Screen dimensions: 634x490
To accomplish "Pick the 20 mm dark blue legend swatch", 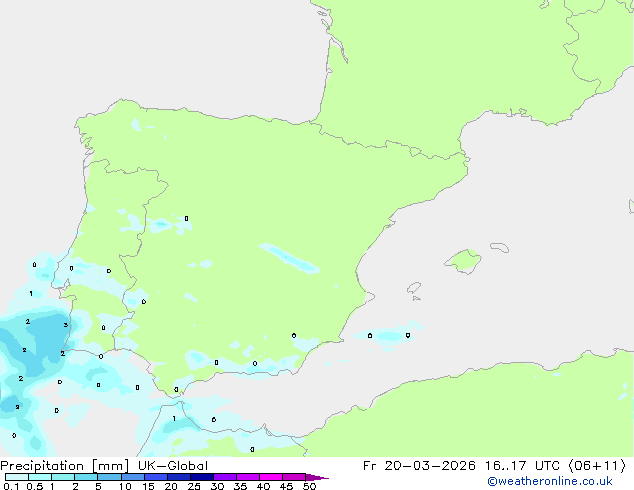I will (179, 477).
